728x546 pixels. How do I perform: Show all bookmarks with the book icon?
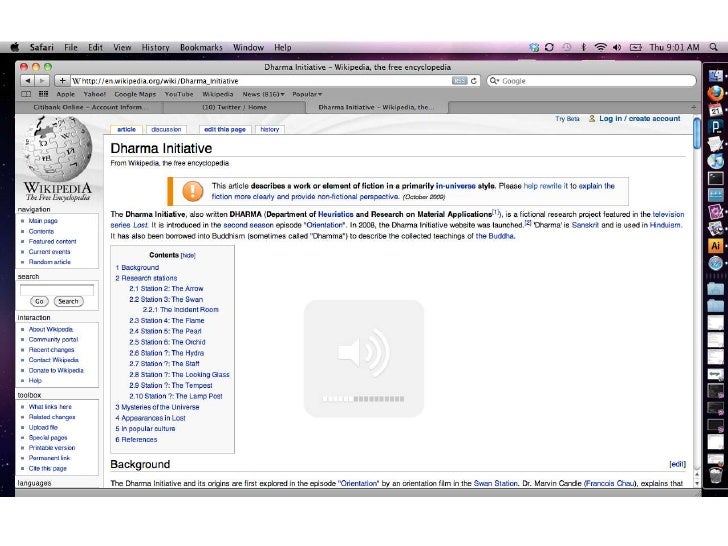point(26,94)
